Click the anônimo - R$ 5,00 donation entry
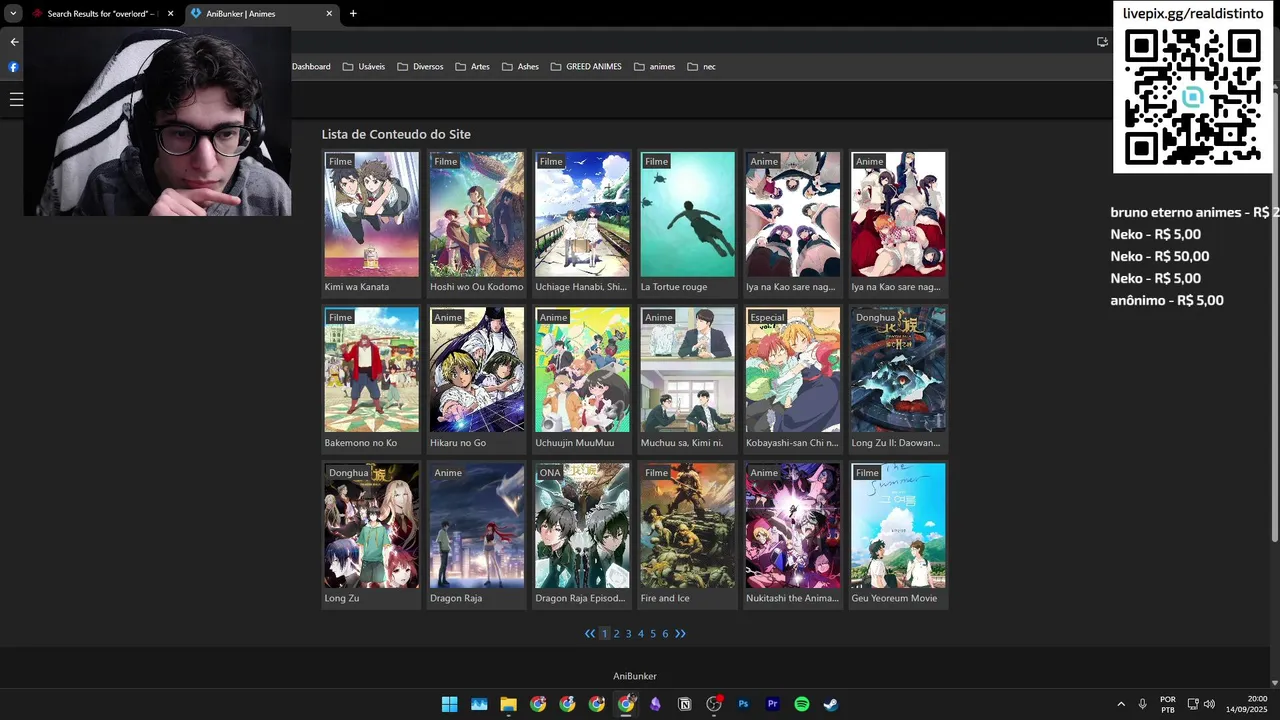1280x720 pixels. click(1167, 300)
